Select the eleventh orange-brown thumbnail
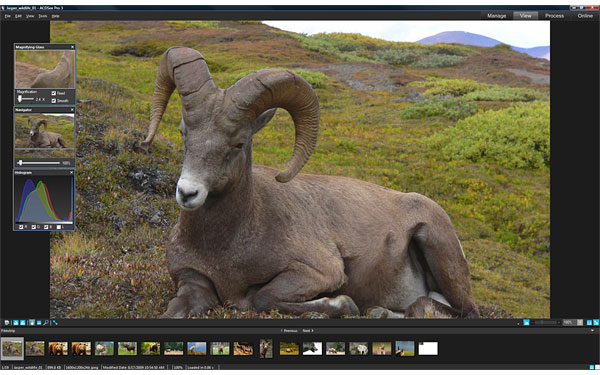Screen dimensions: 600x375 (x=243, y=348)
